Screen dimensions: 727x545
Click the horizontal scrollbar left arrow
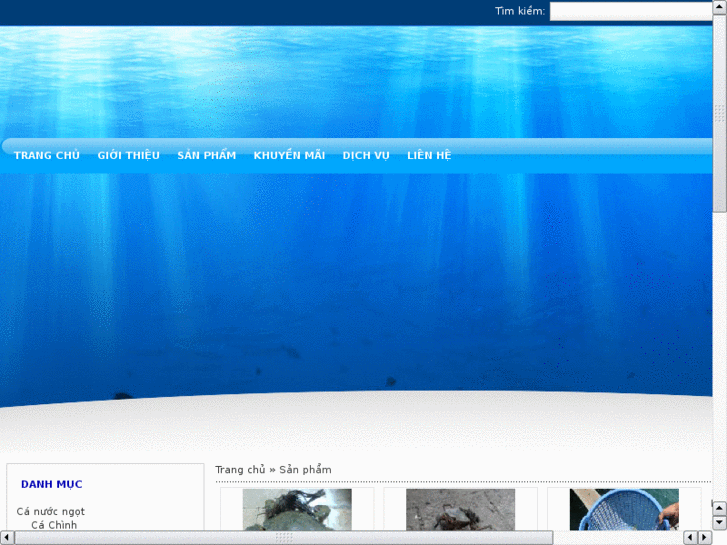pyautogui.click(x=7, y=538)
